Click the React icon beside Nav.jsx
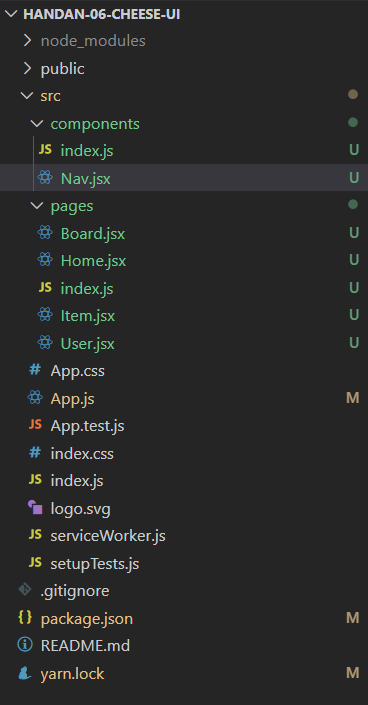 (x=45, y=178)
